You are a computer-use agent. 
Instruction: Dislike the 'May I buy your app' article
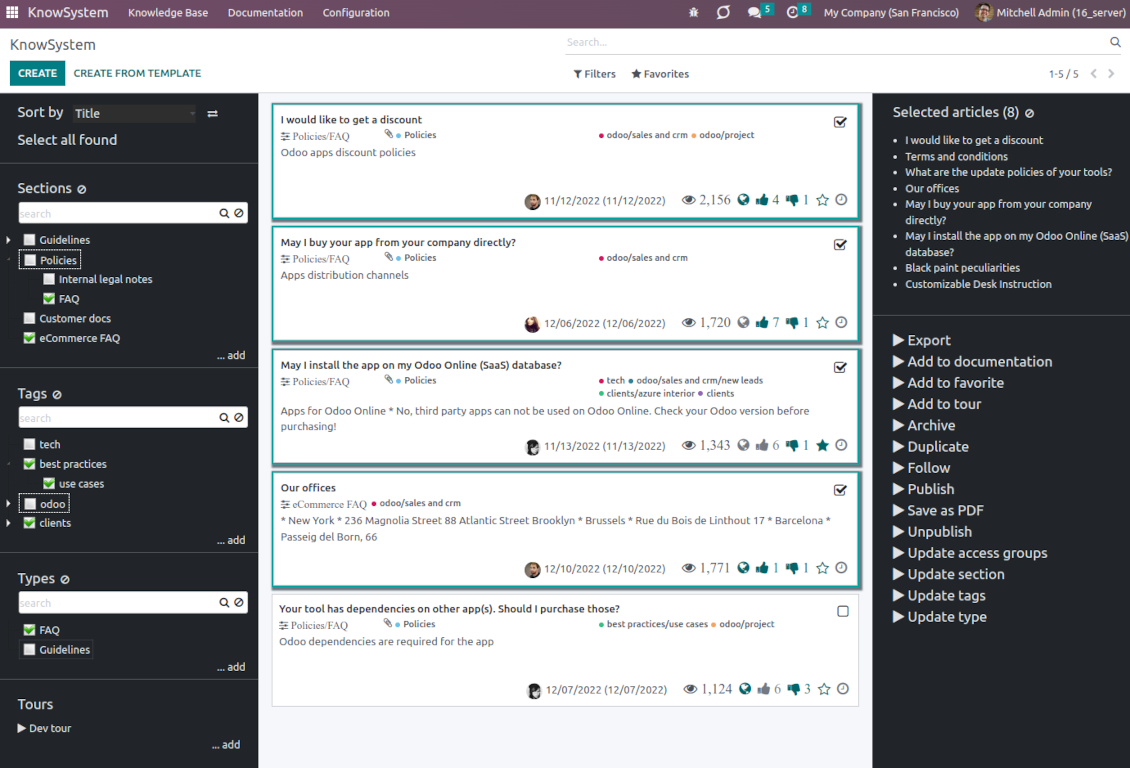(792, 323)
